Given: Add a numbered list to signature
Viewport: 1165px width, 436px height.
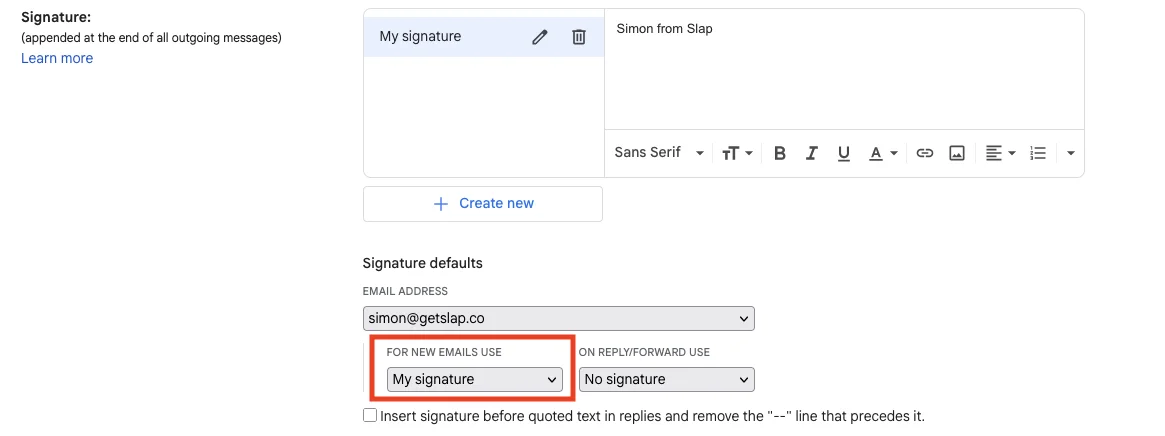Looking at the screenshot, I should (x=1038, y=153).
